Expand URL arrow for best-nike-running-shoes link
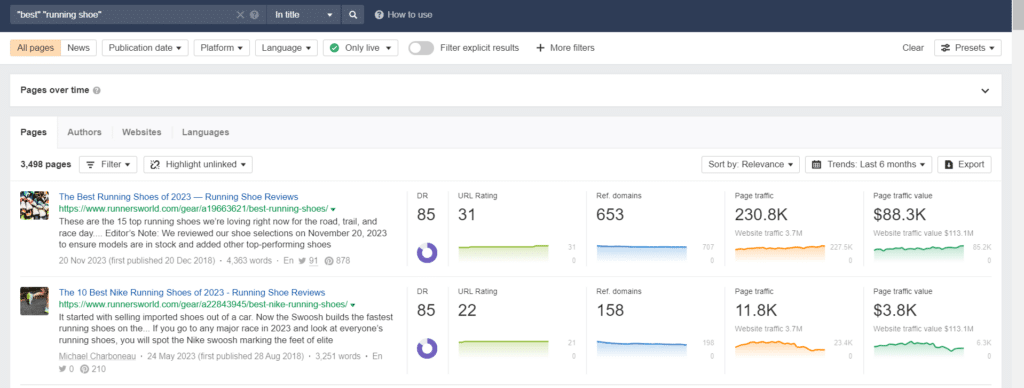1024x388 pixels. pyautogui.click(x=353, y=306)
